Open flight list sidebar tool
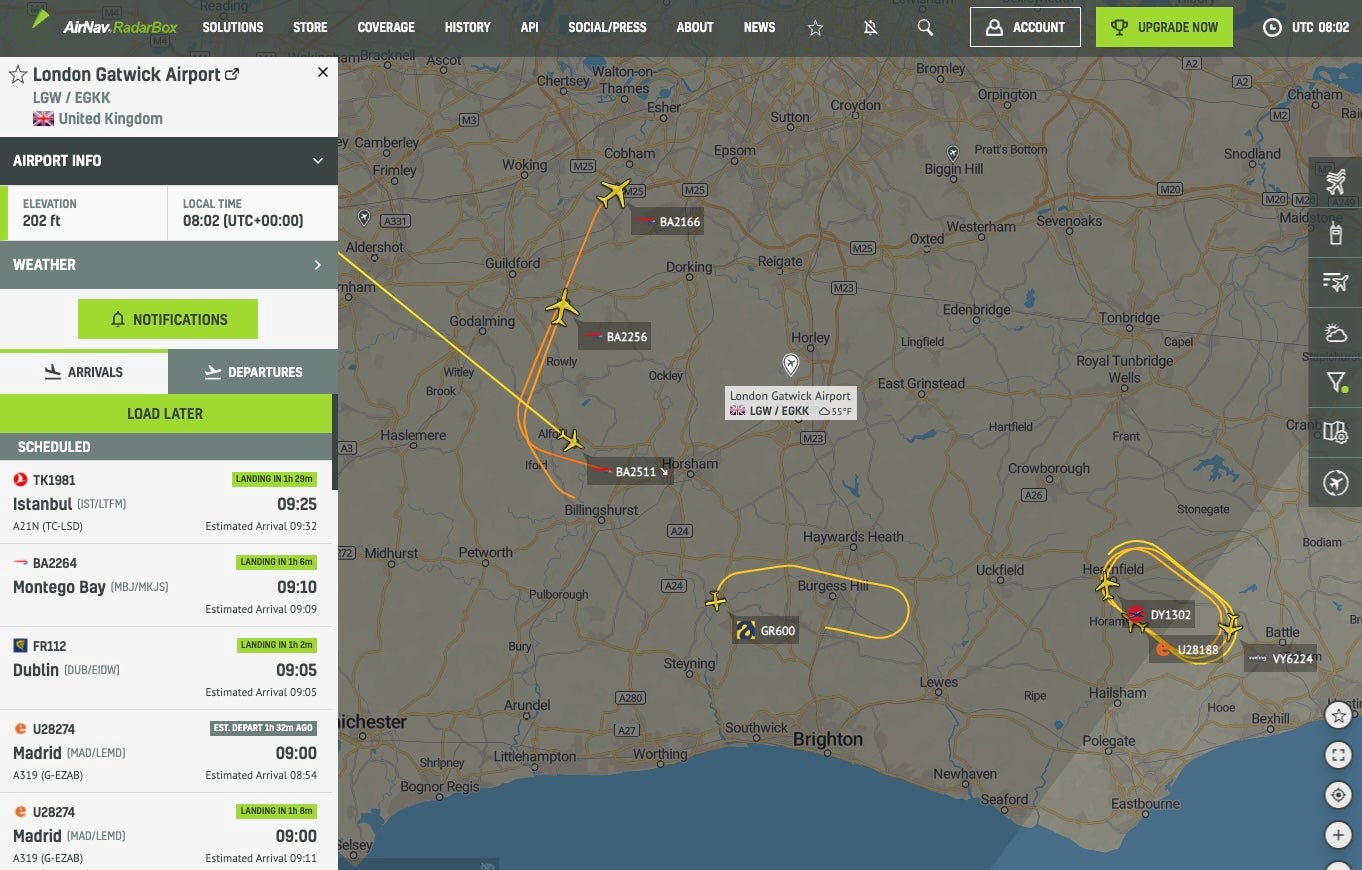This screenshot has width=1362, height=870. coord(1335,283)
